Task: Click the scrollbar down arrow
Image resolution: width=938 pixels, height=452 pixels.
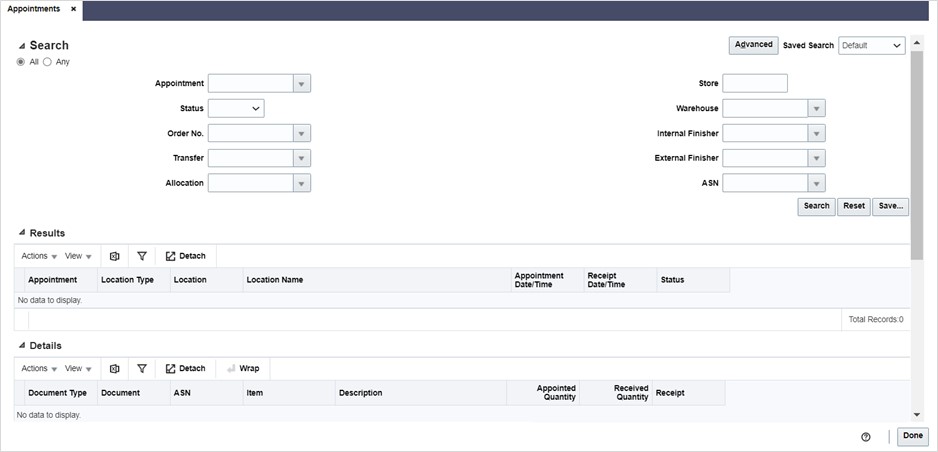Action: (917, 415)
